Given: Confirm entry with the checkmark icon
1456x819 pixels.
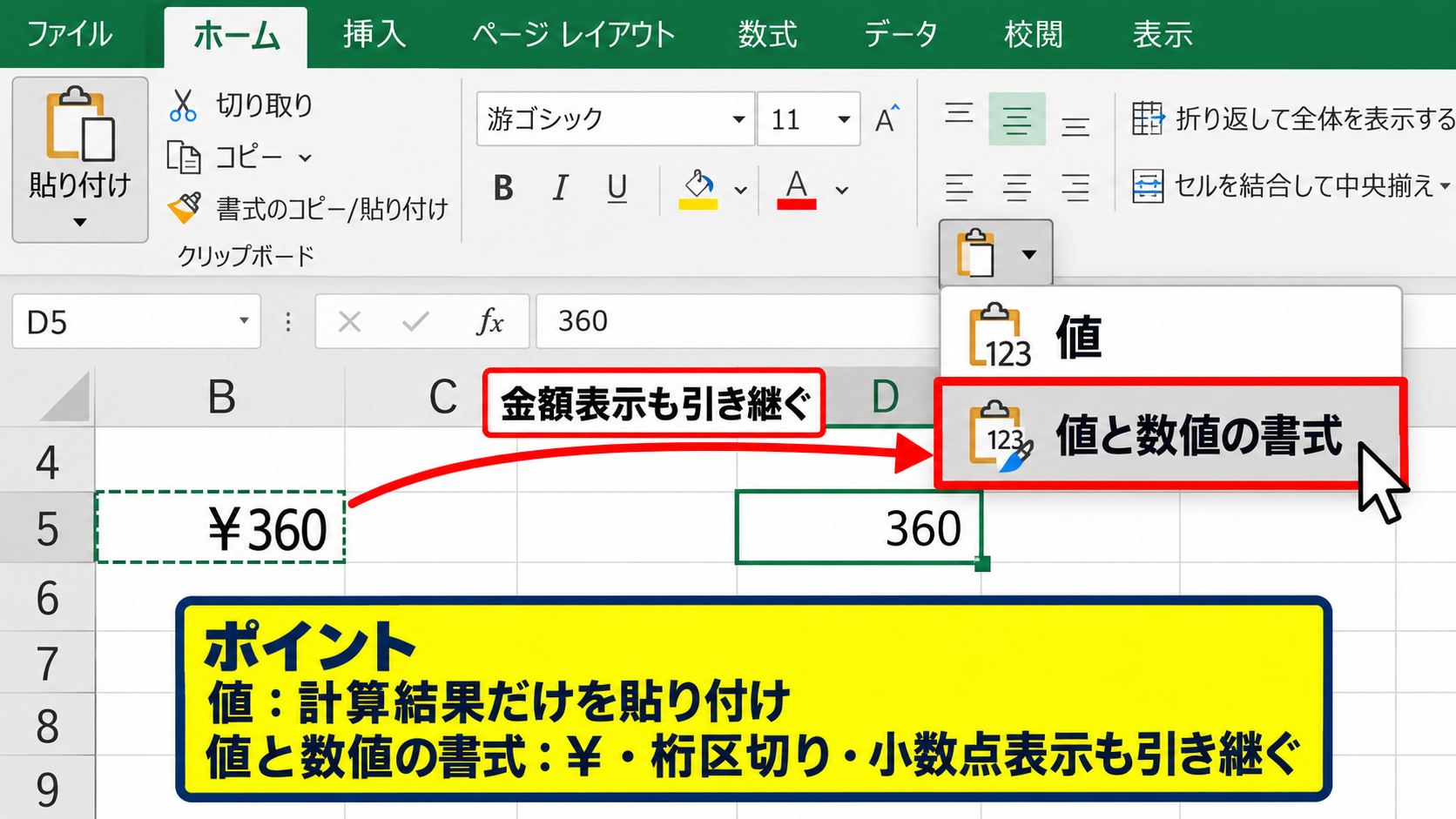Looking at the screenshot, I should [x=415, y=322].
